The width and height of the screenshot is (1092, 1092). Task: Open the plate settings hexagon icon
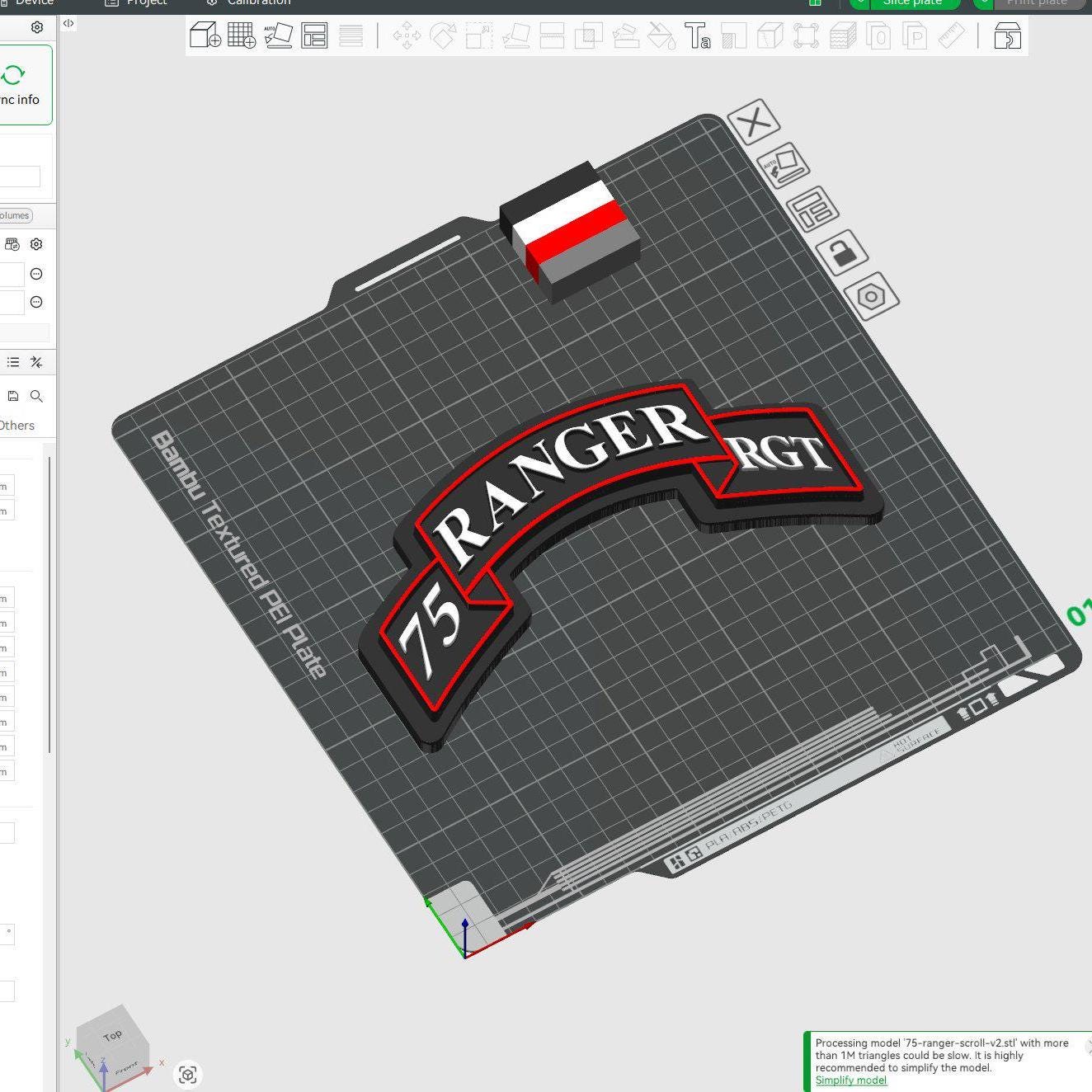tap(872, 296)
